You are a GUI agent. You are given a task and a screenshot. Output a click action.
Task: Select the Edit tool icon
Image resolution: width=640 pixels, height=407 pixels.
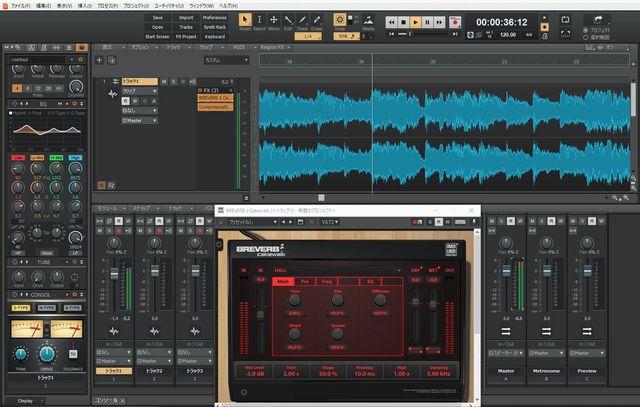coord(288,20)
